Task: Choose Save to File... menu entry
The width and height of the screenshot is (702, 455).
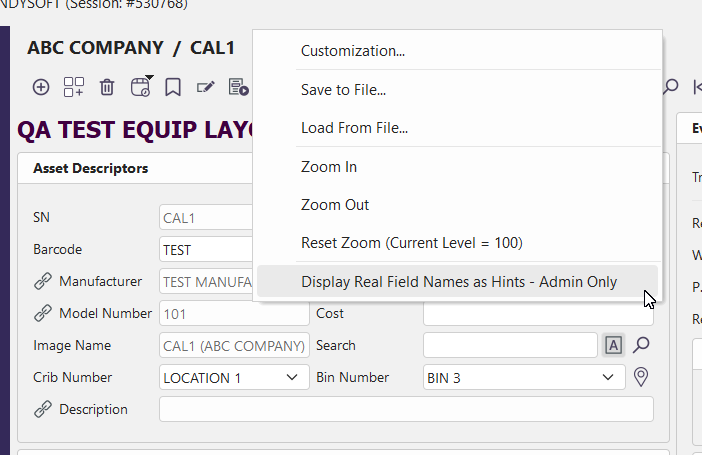Action: (x=343, y=90)
